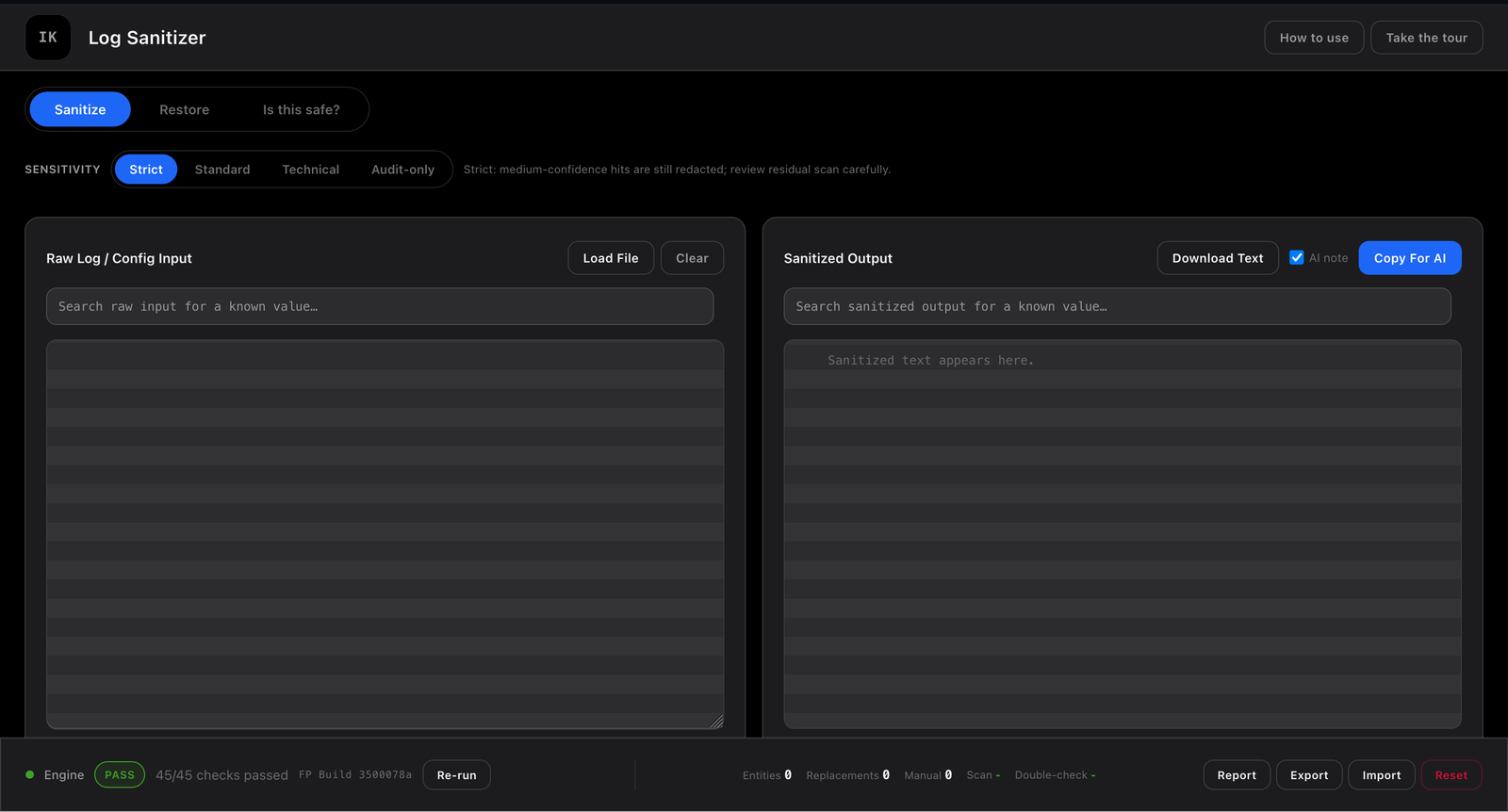Viewport: 1508px width, 812px height.
Task: Click the Engine label in status bar
Action: pos(64,775)
